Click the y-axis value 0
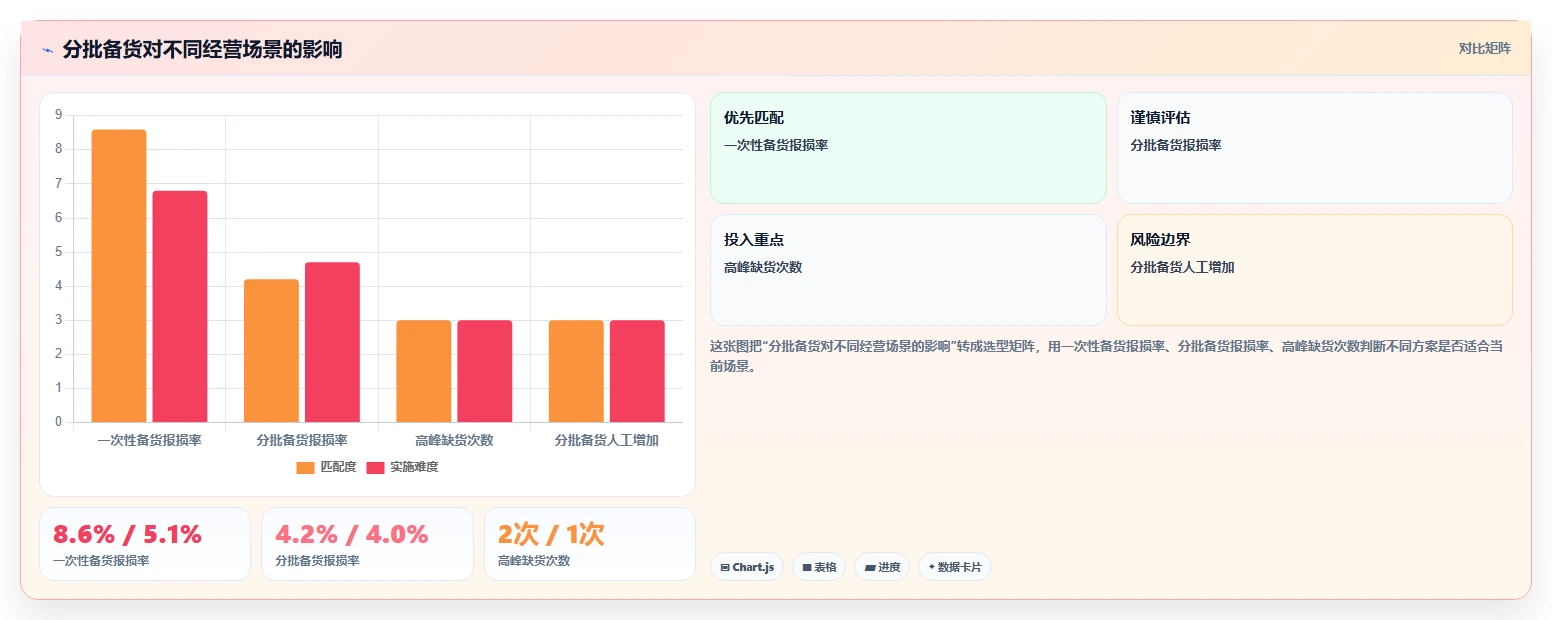The height and width of the screenshot is (620, 1552). click(x=58, y=422)
